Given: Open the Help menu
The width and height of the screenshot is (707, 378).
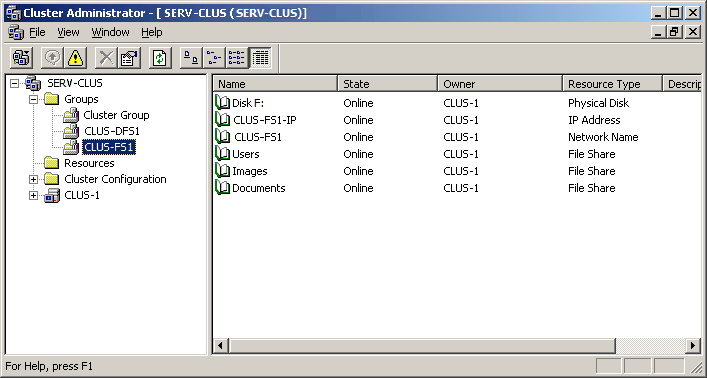Looking at the screenshot, I should (152, 32).
